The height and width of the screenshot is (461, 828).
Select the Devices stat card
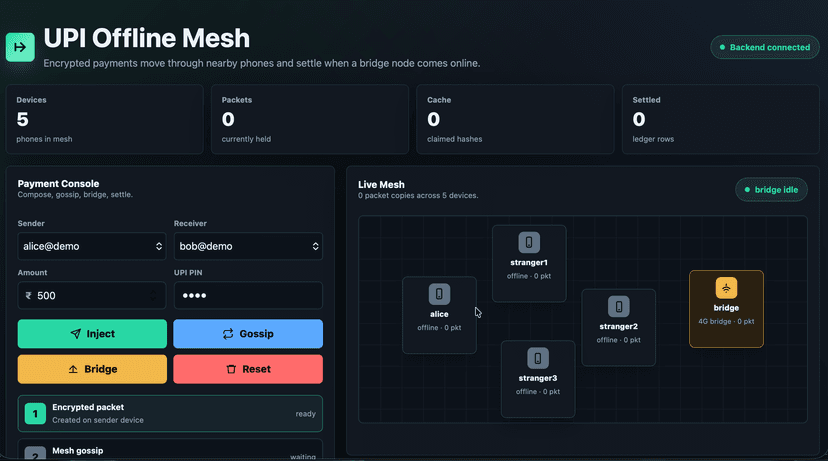click(x=105, y=119)
